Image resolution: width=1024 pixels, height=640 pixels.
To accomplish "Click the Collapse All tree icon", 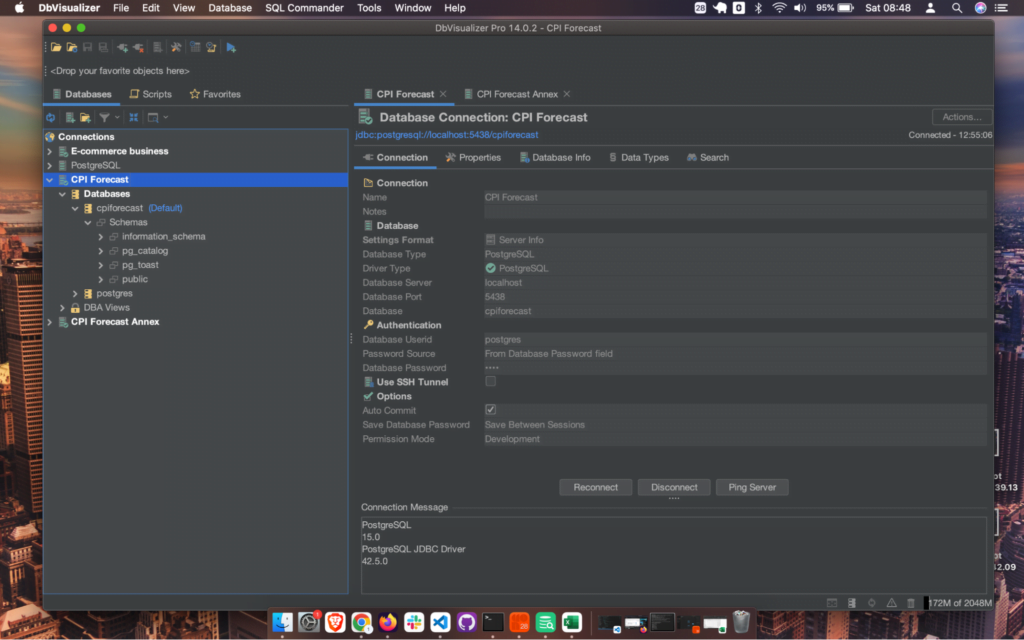I will tap(133, 118).
